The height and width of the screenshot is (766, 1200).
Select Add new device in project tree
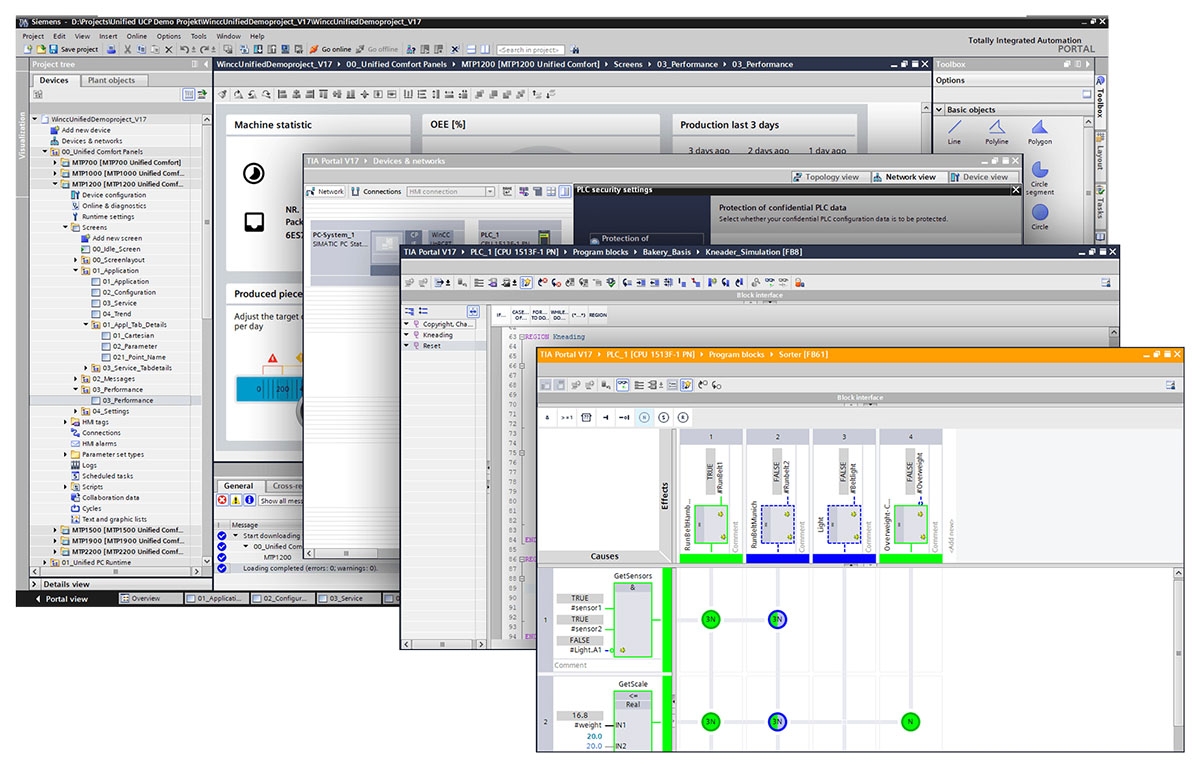86,130
